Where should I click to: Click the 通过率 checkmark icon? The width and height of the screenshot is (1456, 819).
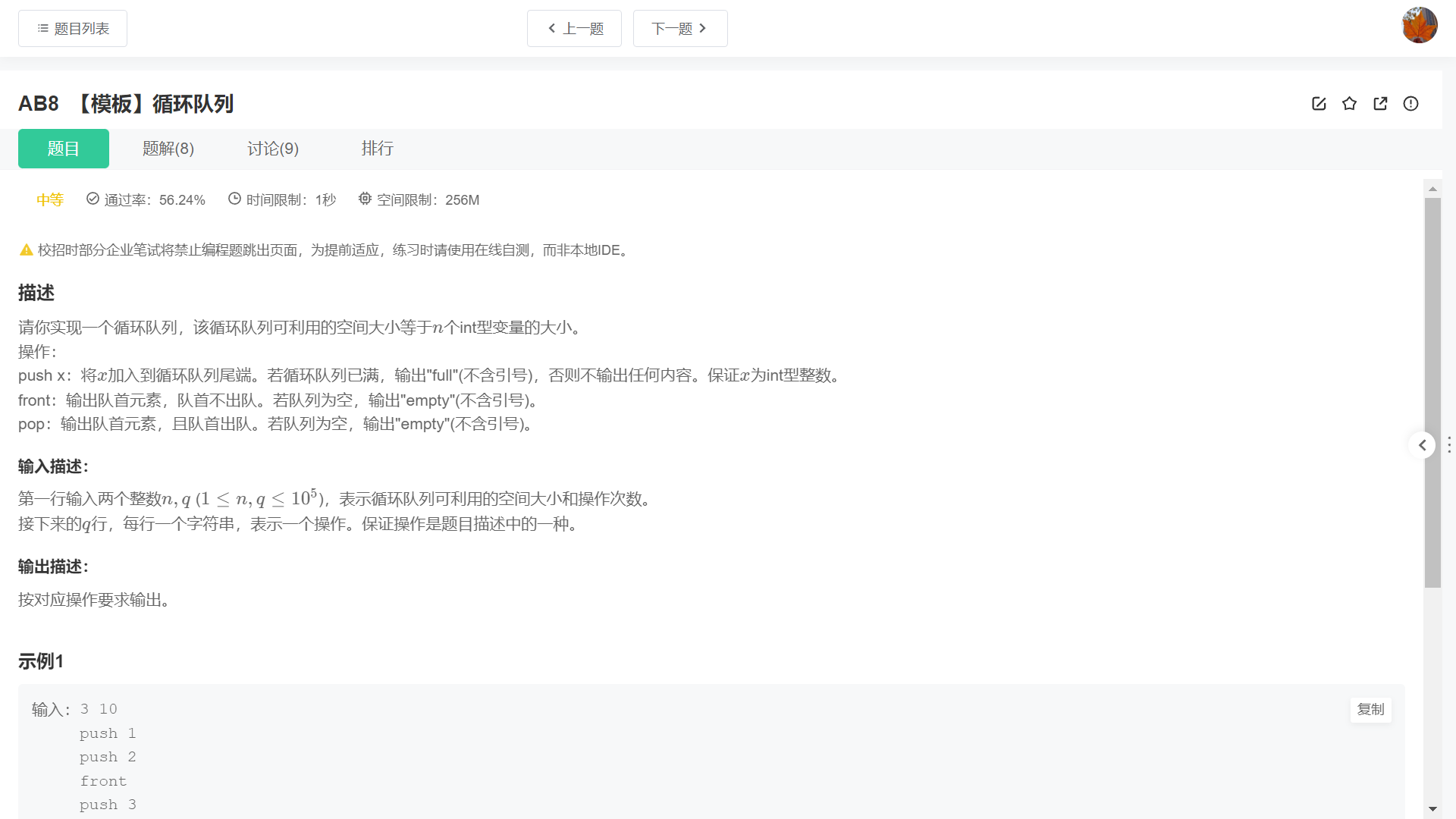point(93,199)
